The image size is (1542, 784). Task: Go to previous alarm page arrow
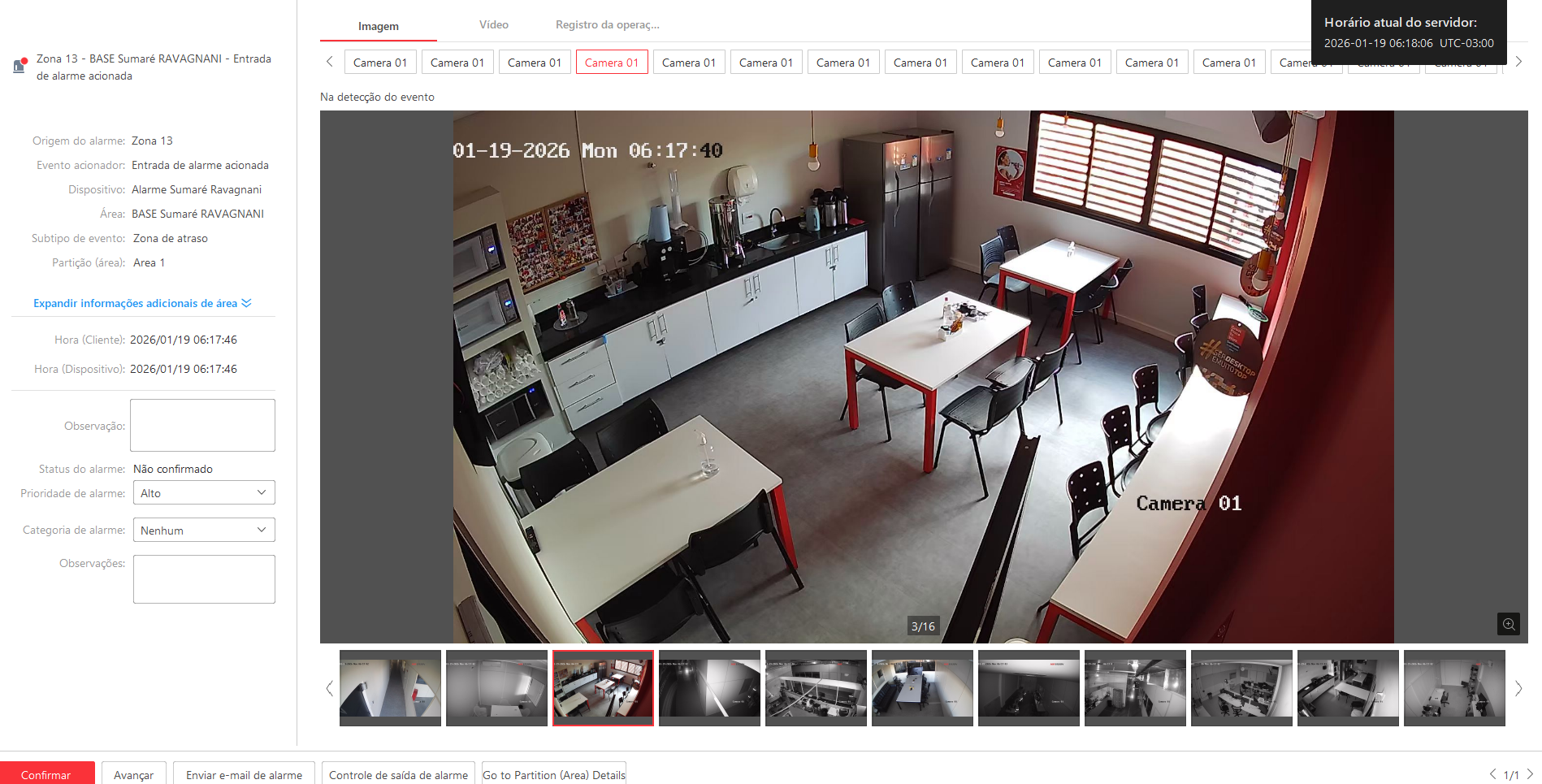click(x=1492, y=774)
